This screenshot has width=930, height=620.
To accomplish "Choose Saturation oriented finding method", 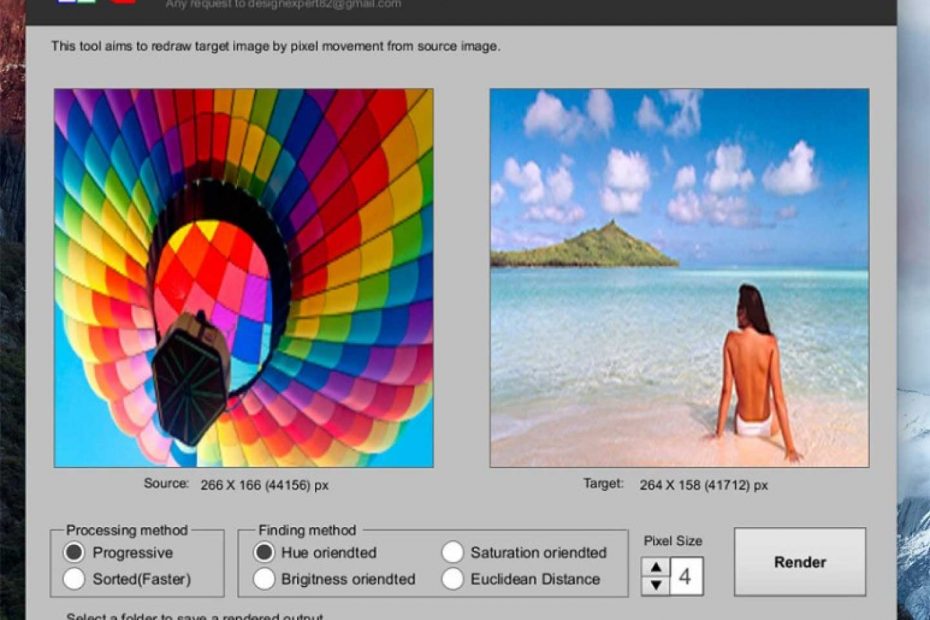I will 453,553.
